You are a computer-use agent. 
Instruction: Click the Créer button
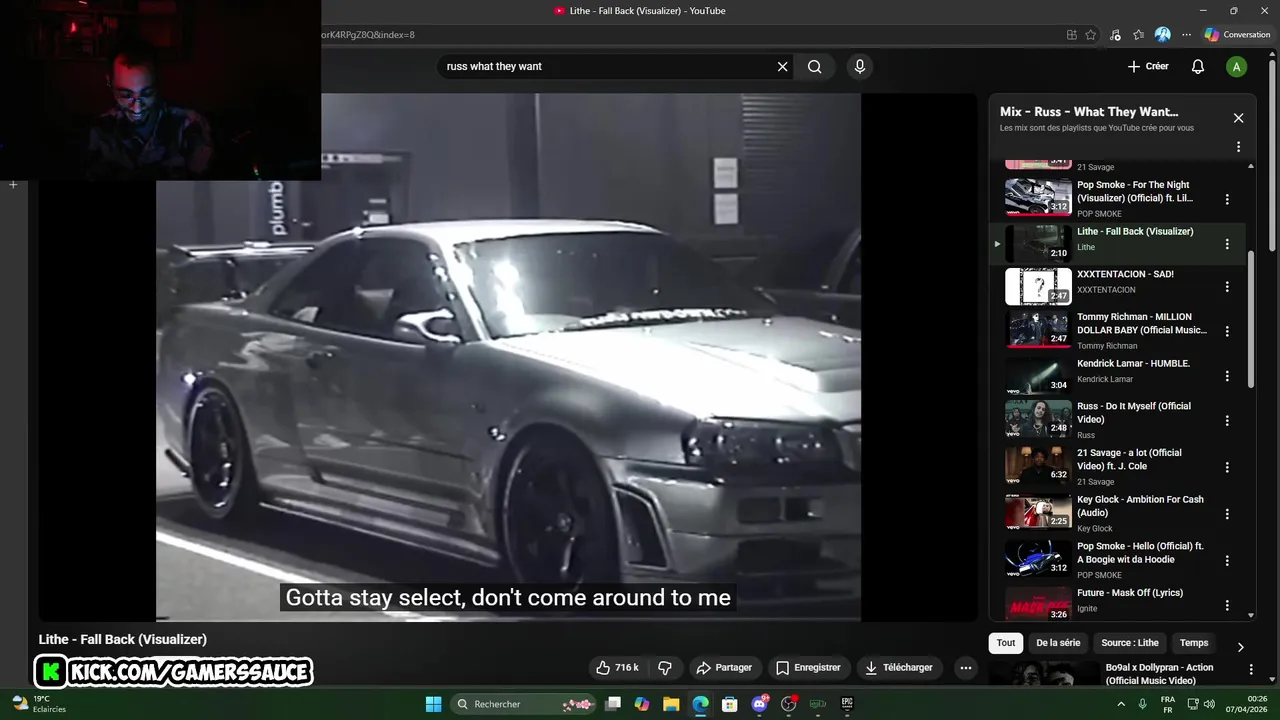click(1148, 66)
